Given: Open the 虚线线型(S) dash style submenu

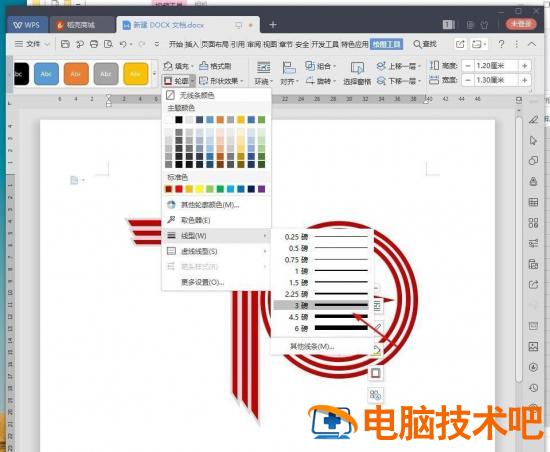Looking at the screenshot, I should [x=216, y=251].
